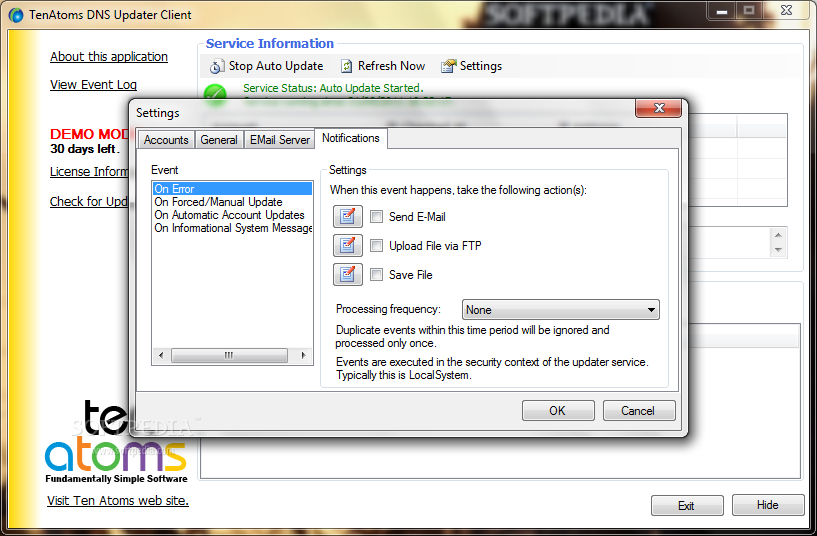The width and height of the screenshot is (817, 536).
Task: Open Send E-Mail edit options button
Action: pyautogui.click(x=348, y=217)
